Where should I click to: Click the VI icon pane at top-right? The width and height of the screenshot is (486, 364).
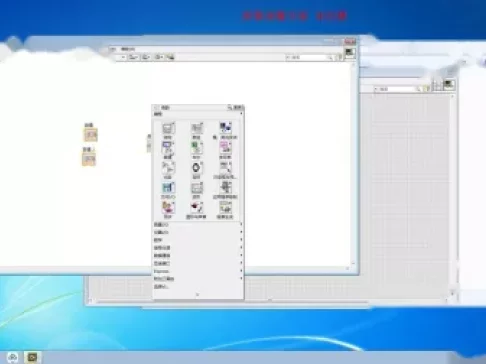[349, 53]
